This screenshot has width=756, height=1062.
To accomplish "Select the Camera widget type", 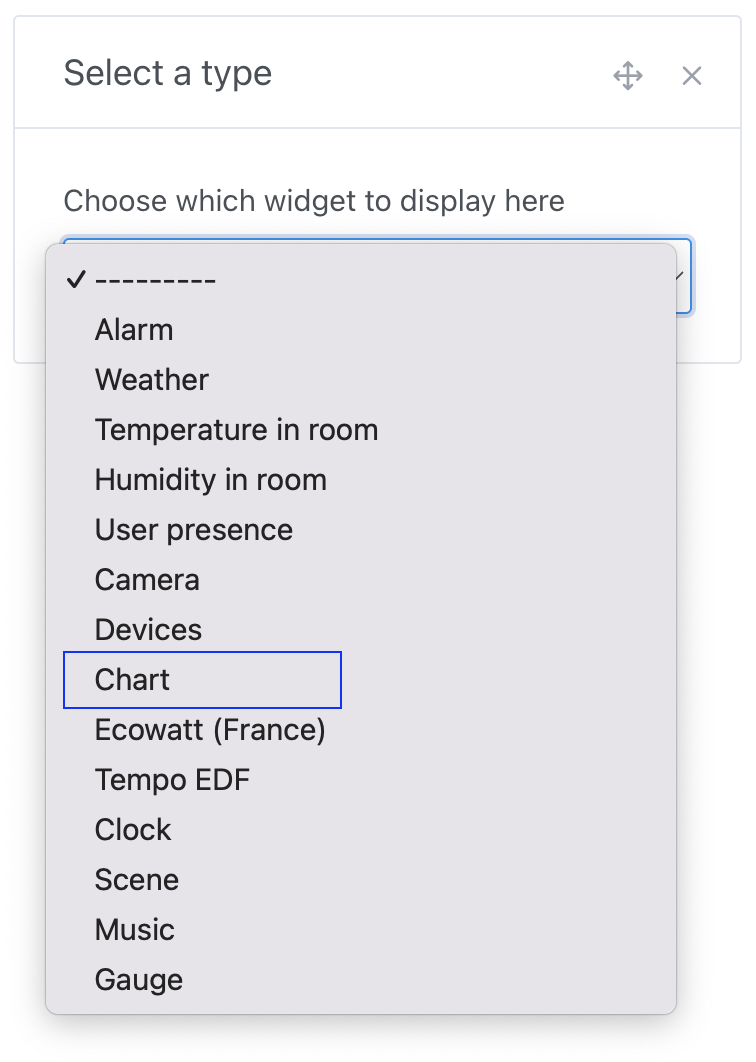I will pyautogui.click(x=147, y=580).
